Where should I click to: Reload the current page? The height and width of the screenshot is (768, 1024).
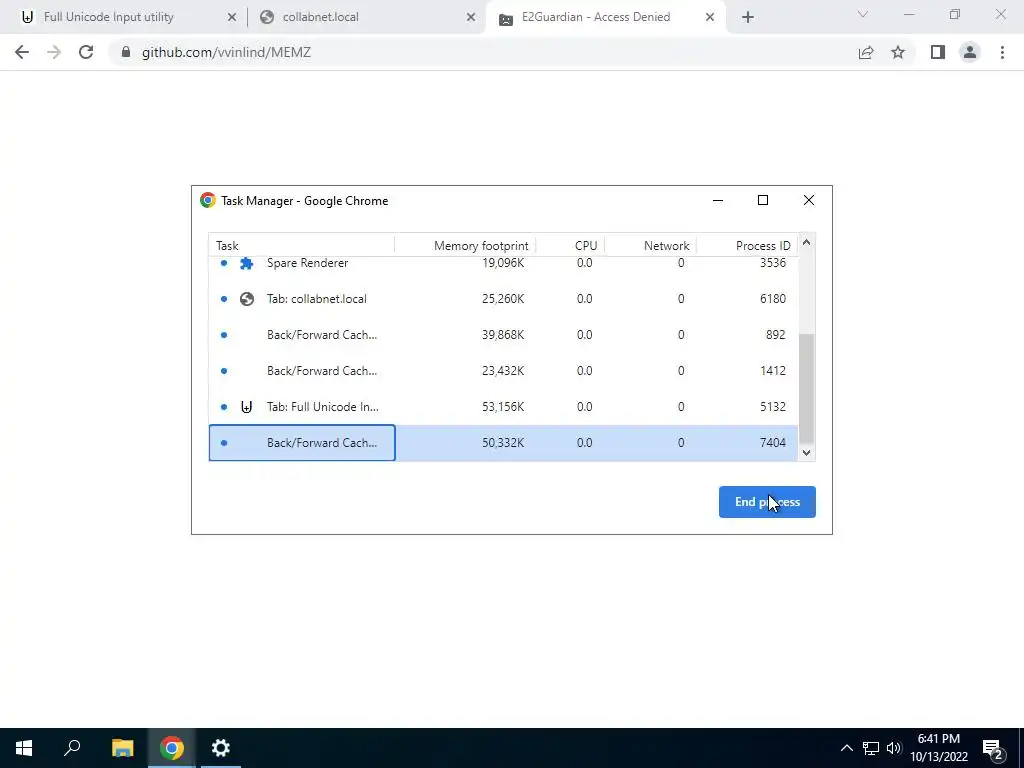pyautogui.click(x=86, y=52)
